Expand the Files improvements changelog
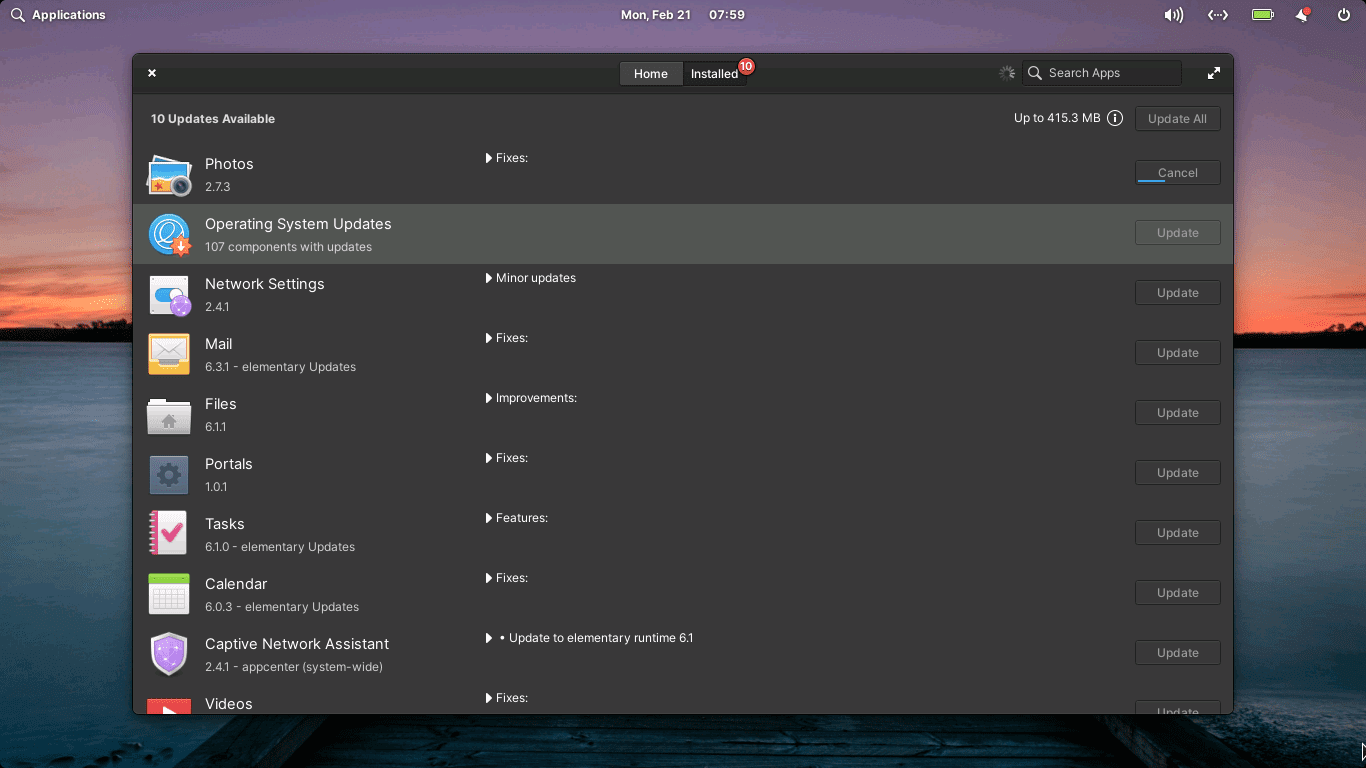The width and height of the screenshot is (1366, 768). [489, 398]
